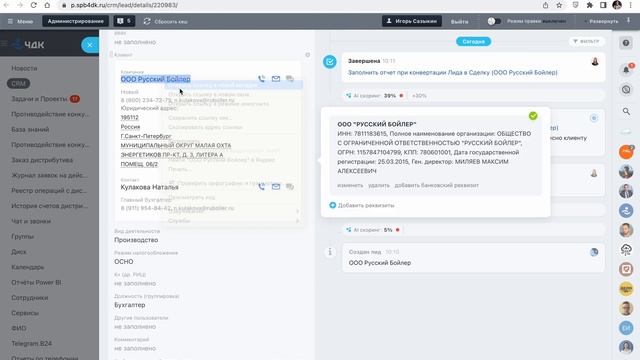Open help question mark icon
Image resolution: width=640 pixels, height=360 pixels.
coord(626,43)
